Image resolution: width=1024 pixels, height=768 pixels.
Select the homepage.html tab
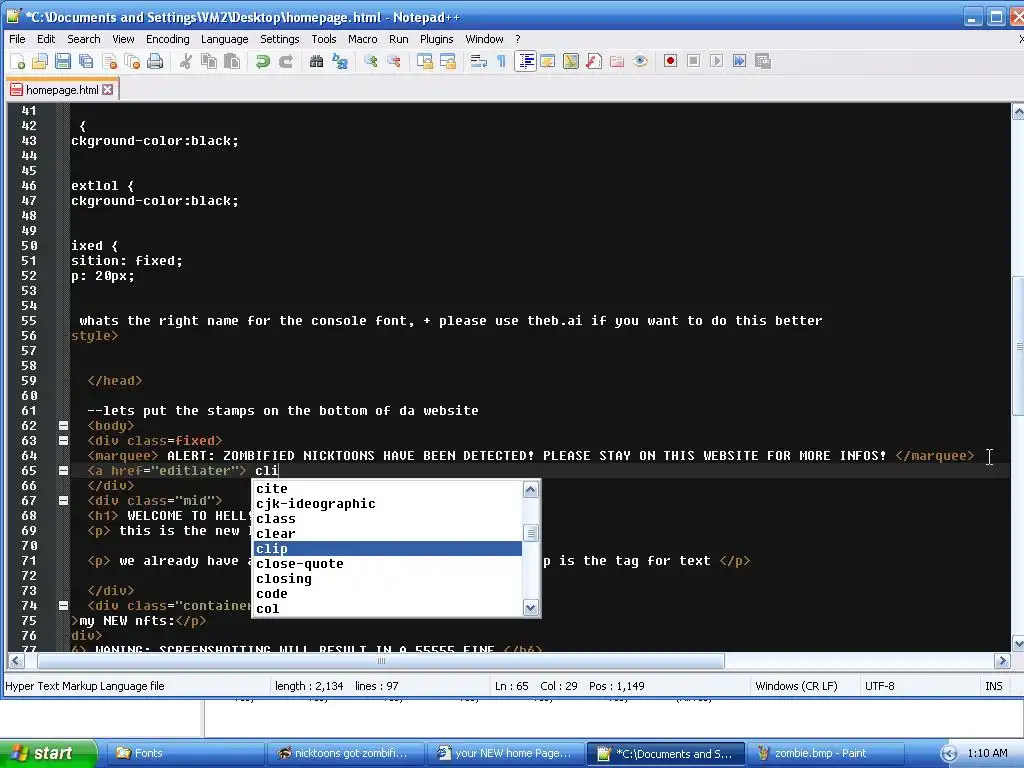point(62,89)
